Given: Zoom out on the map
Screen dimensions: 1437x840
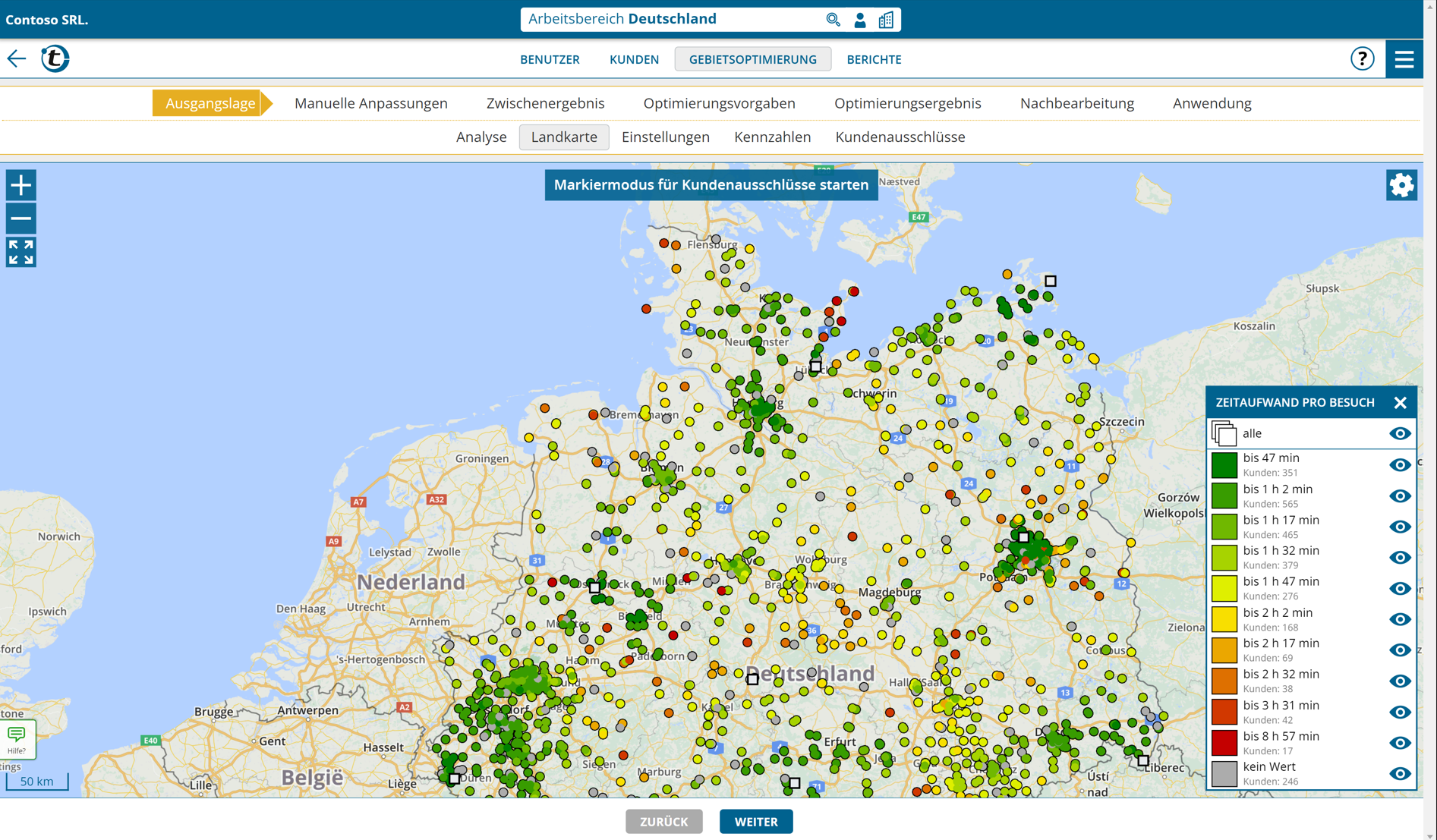Looking at the screenshot, I should (x=21, y=219).
